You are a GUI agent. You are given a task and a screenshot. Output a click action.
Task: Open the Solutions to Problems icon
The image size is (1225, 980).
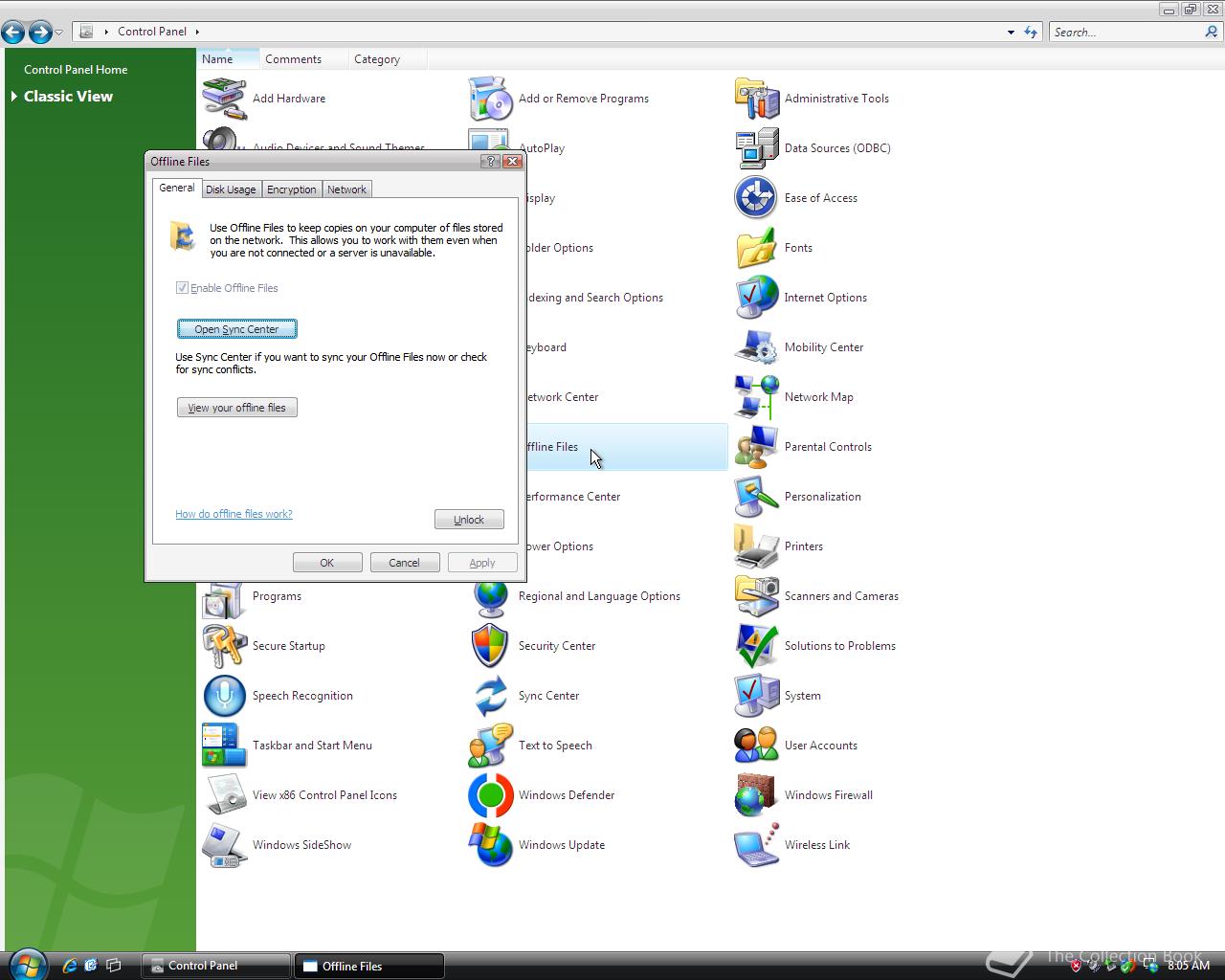pyautogui.click(x=756, y=646)
